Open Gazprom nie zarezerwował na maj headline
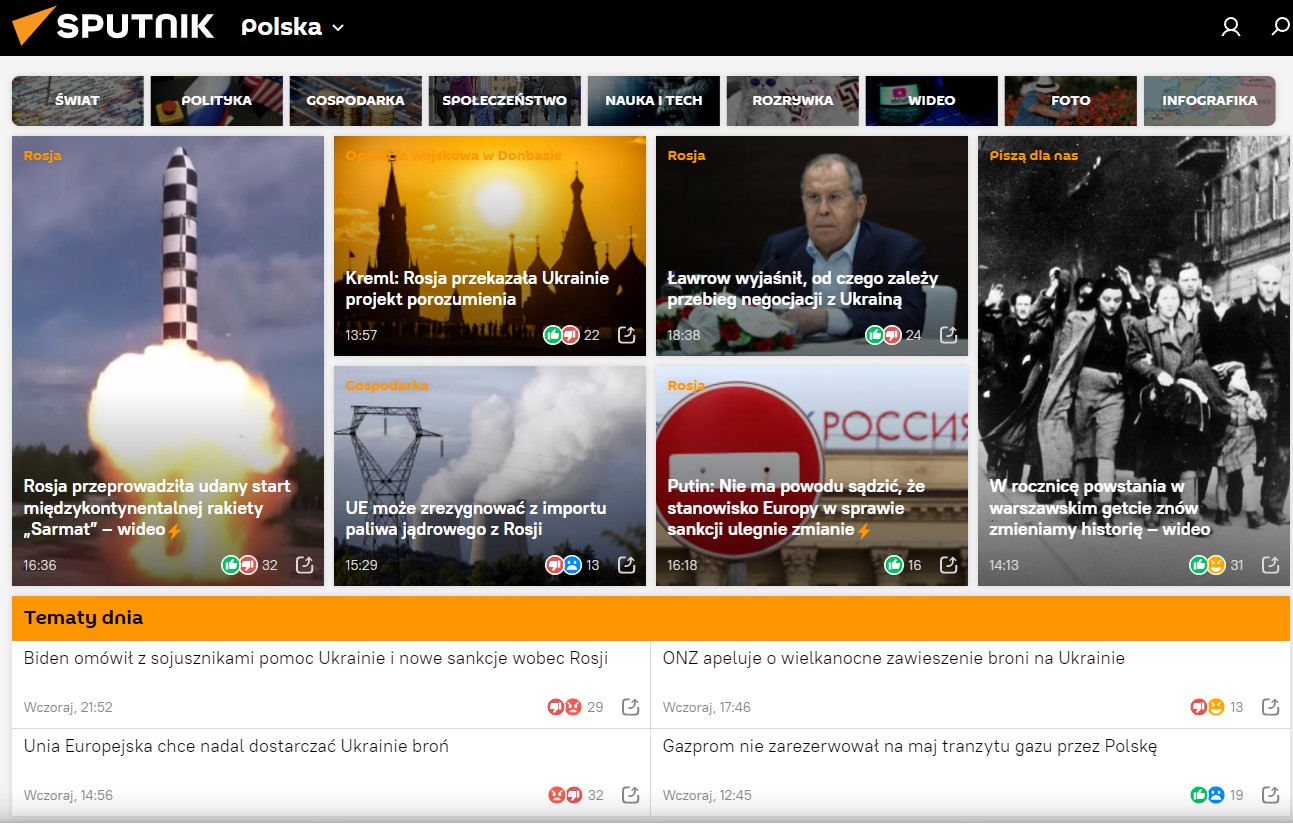 tap(910, 746)
